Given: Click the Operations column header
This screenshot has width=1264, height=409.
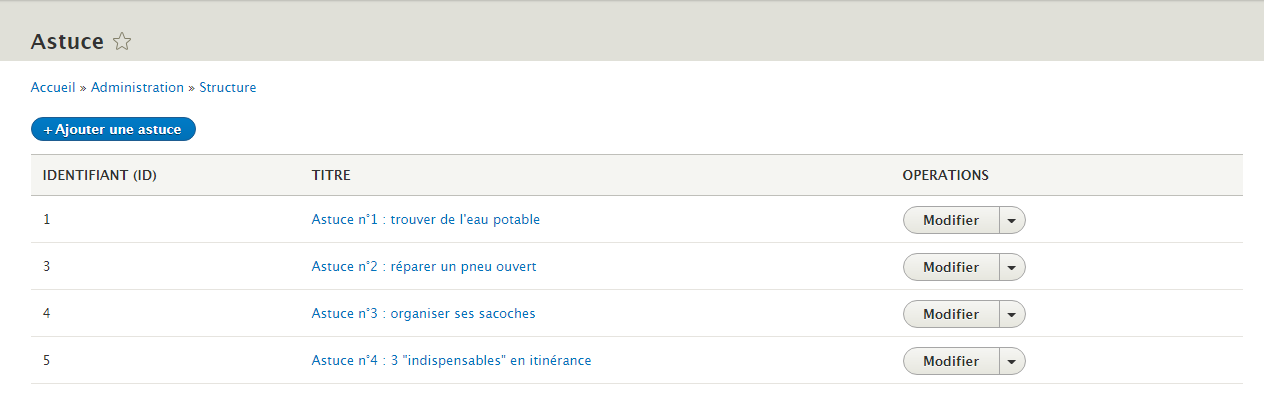Looking at the screenshot, I should pyautogui.click(x=945, y=176).
